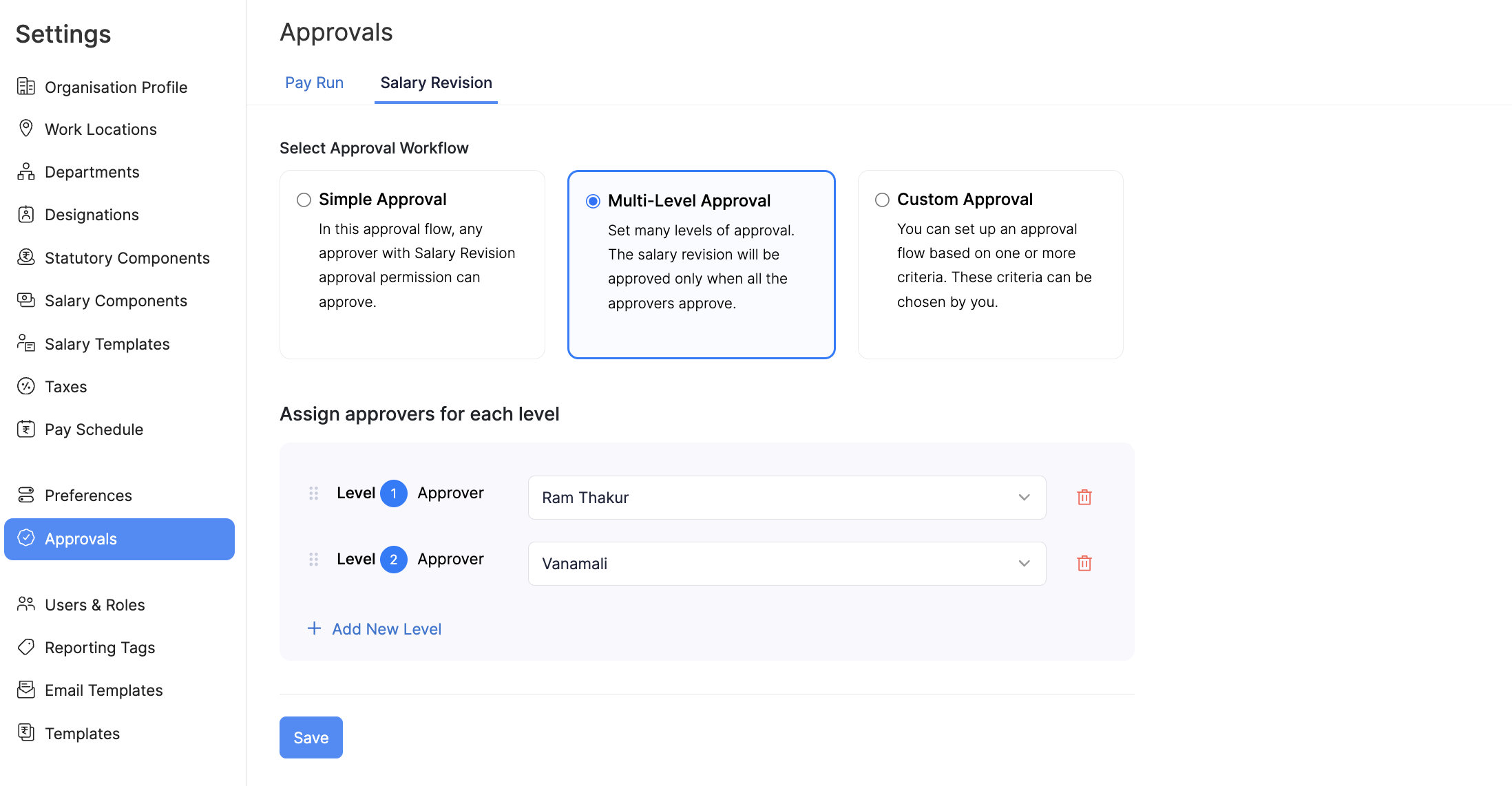Viewport: 1512px width, 786px height.
Task: Open Organisation Profile settings
Action: coord(116,87)
